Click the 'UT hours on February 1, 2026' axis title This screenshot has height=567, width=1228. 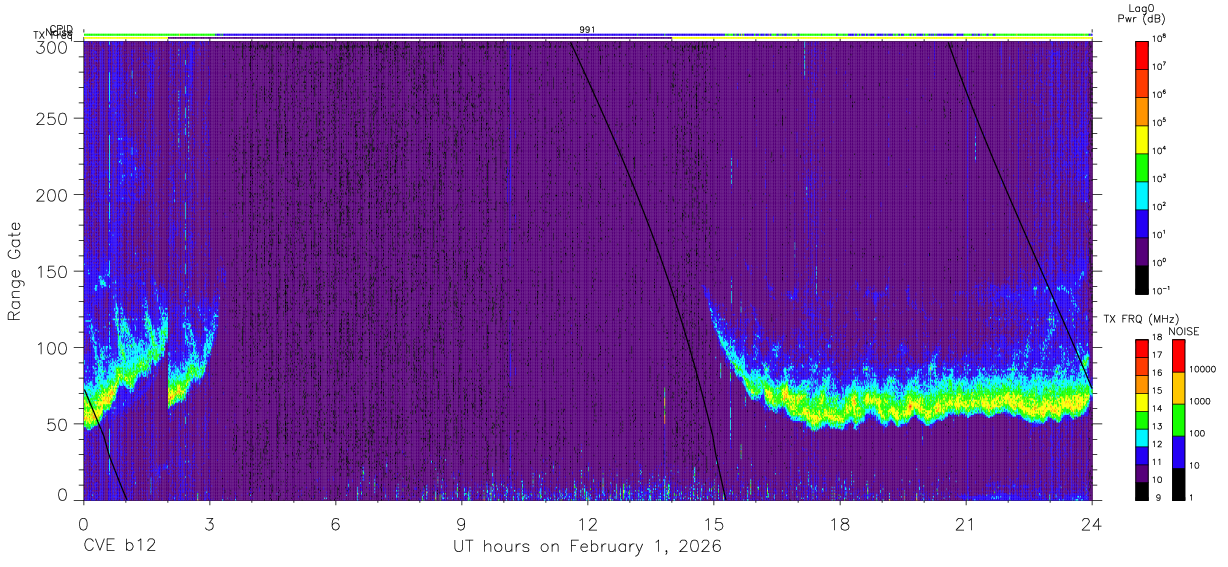[x=588, y=547]
